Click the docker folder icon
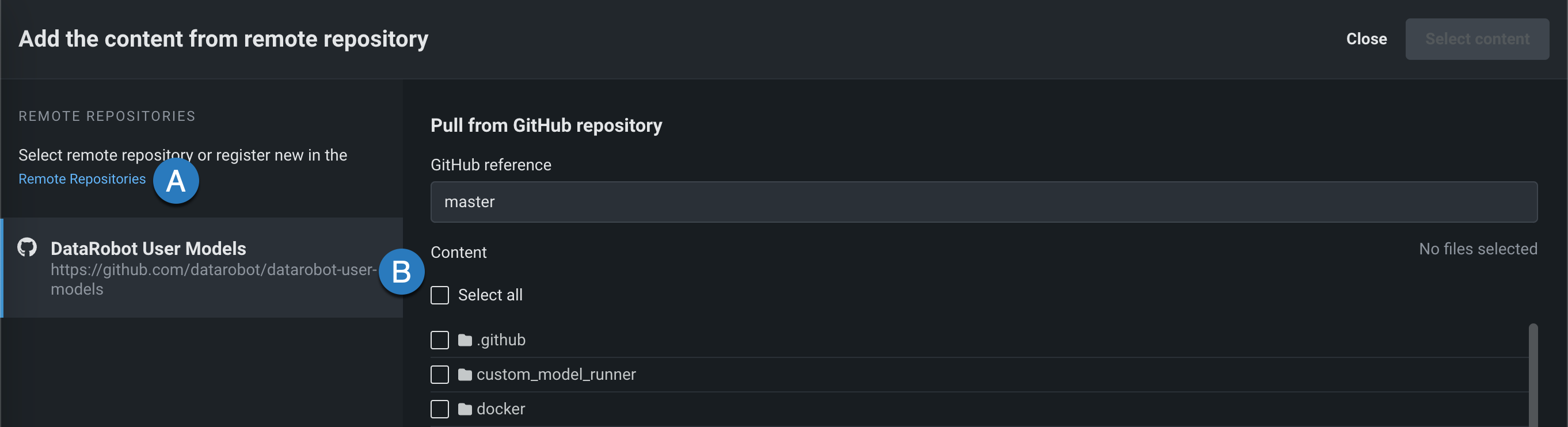Viewport: 1568px width, 427px height. click(465, 409)
